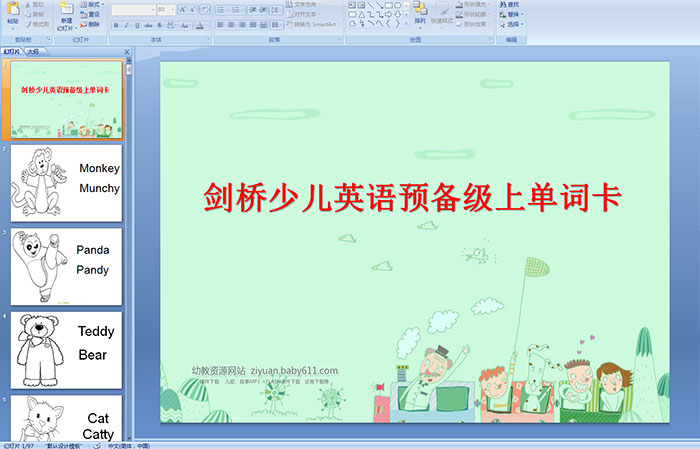Viewport: 700px width, 449px height.
Task: Open the line spacing menu
Action: click(276, 10)
